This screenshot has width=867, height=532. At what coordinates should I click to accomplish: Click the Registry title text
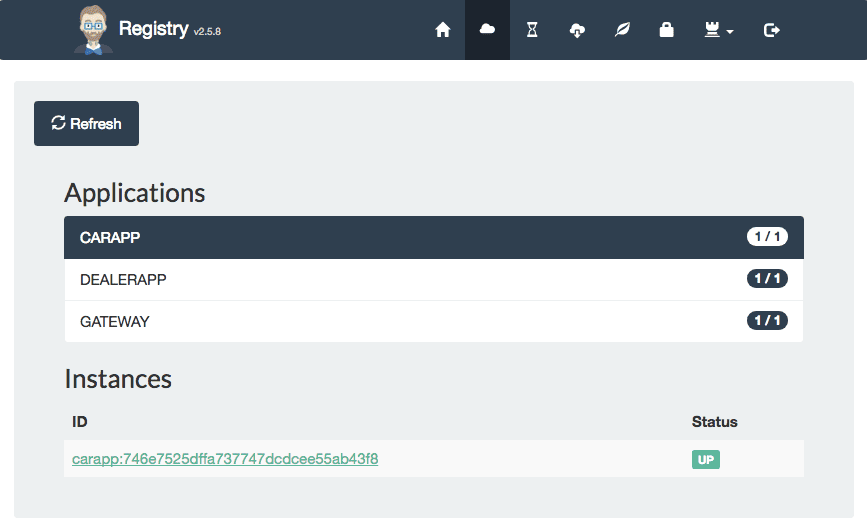(154, 29)
